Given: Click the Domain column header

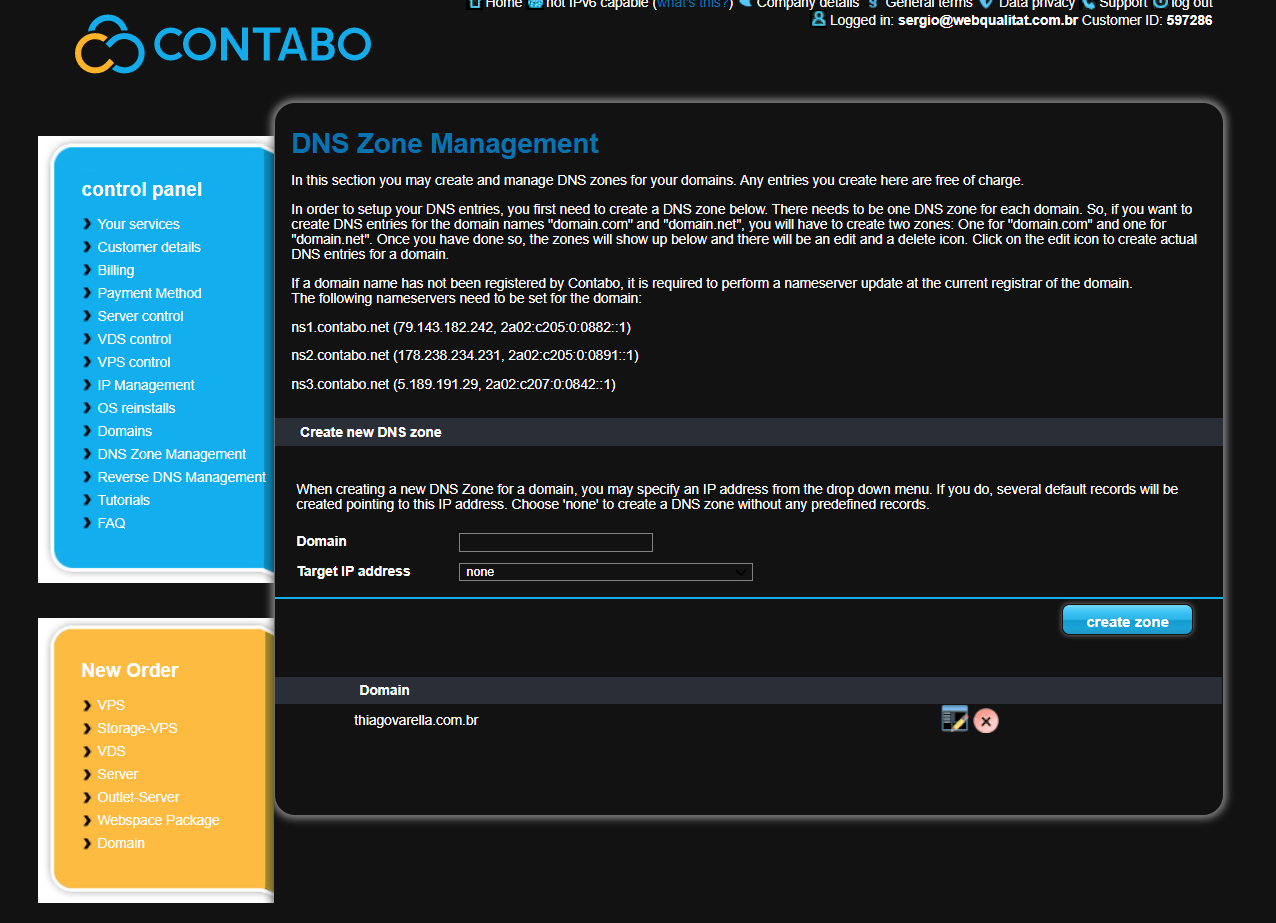Looking at the screenshot, I should [x=384, y=690].
